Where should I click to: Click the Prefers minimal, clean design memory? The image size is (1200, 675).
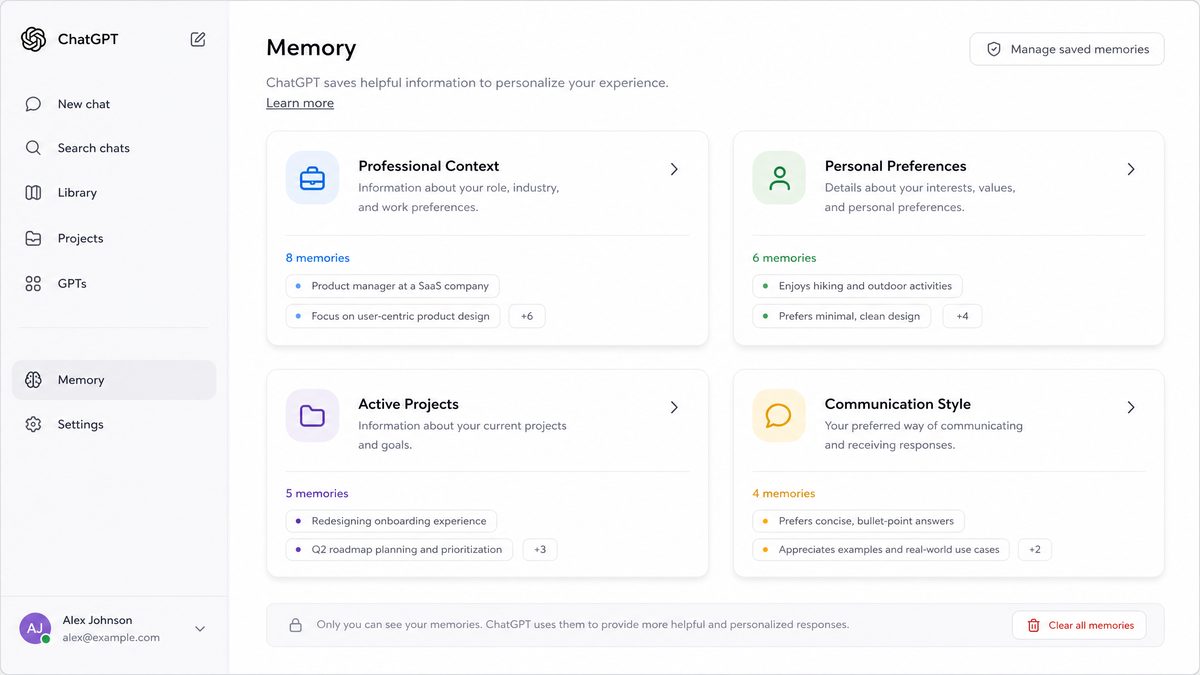pyautogui.click(x=842, y=316)
